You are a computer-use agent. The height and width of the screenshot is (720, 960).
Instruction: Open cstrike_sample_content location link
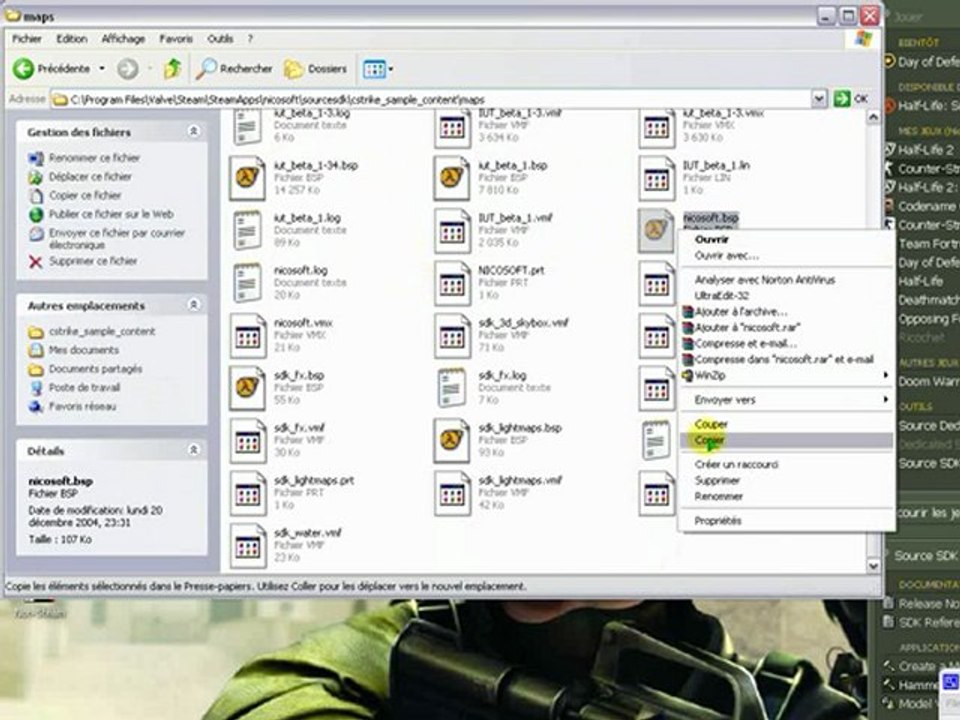coord(102,332)
